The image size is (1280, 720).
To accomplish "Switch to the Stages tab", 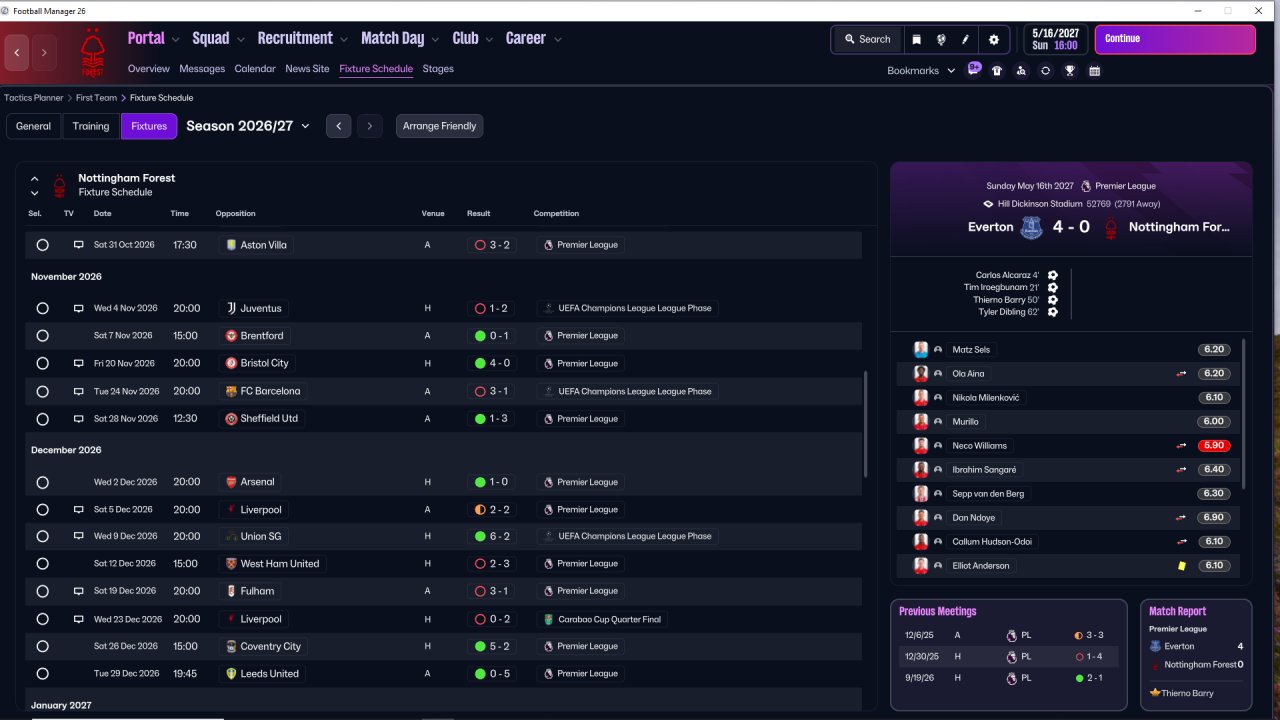I will click(438, 69).
